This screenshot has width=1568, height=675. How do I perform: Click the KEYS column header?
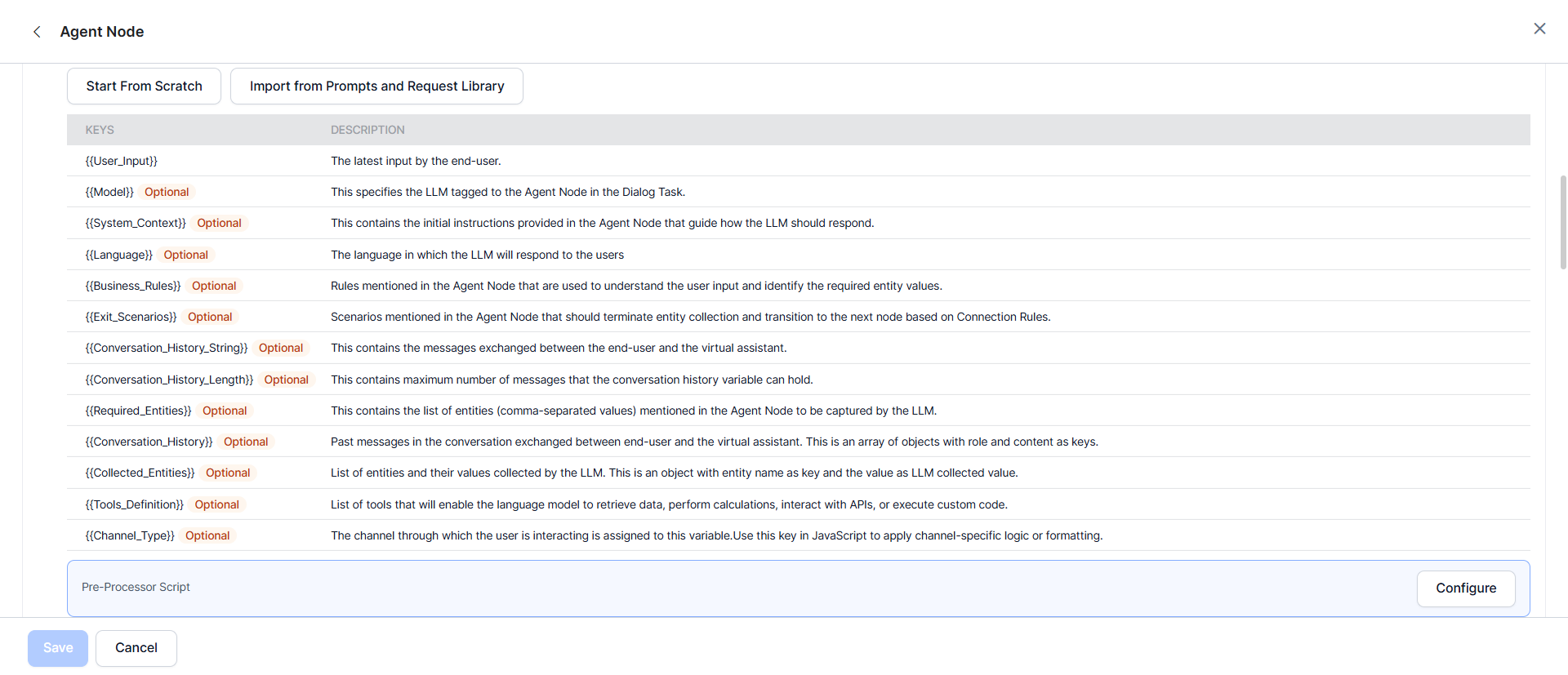[100, 131]
